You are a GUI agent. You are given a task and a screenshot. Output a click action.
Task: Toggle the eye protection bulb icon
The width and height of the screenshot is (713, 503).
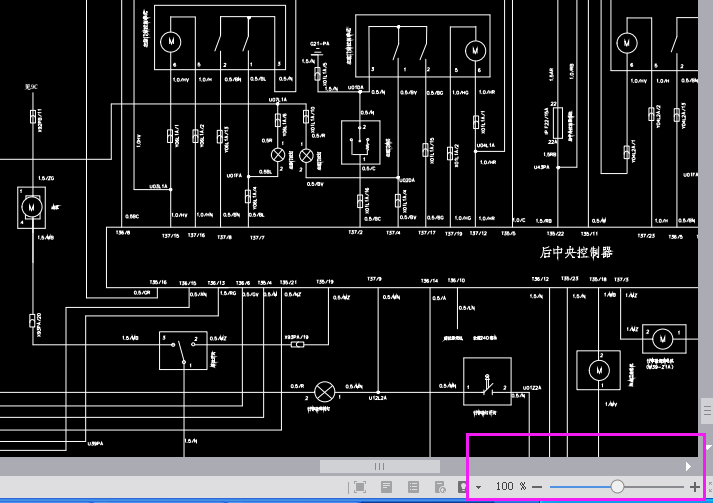462,487
